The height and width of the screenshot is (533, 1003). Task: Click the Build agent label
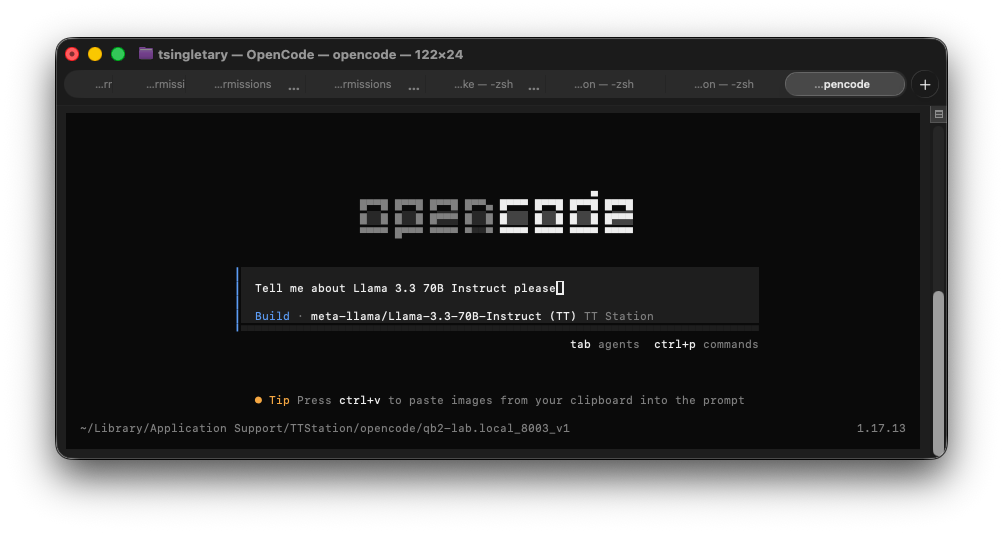click(272, 316)
